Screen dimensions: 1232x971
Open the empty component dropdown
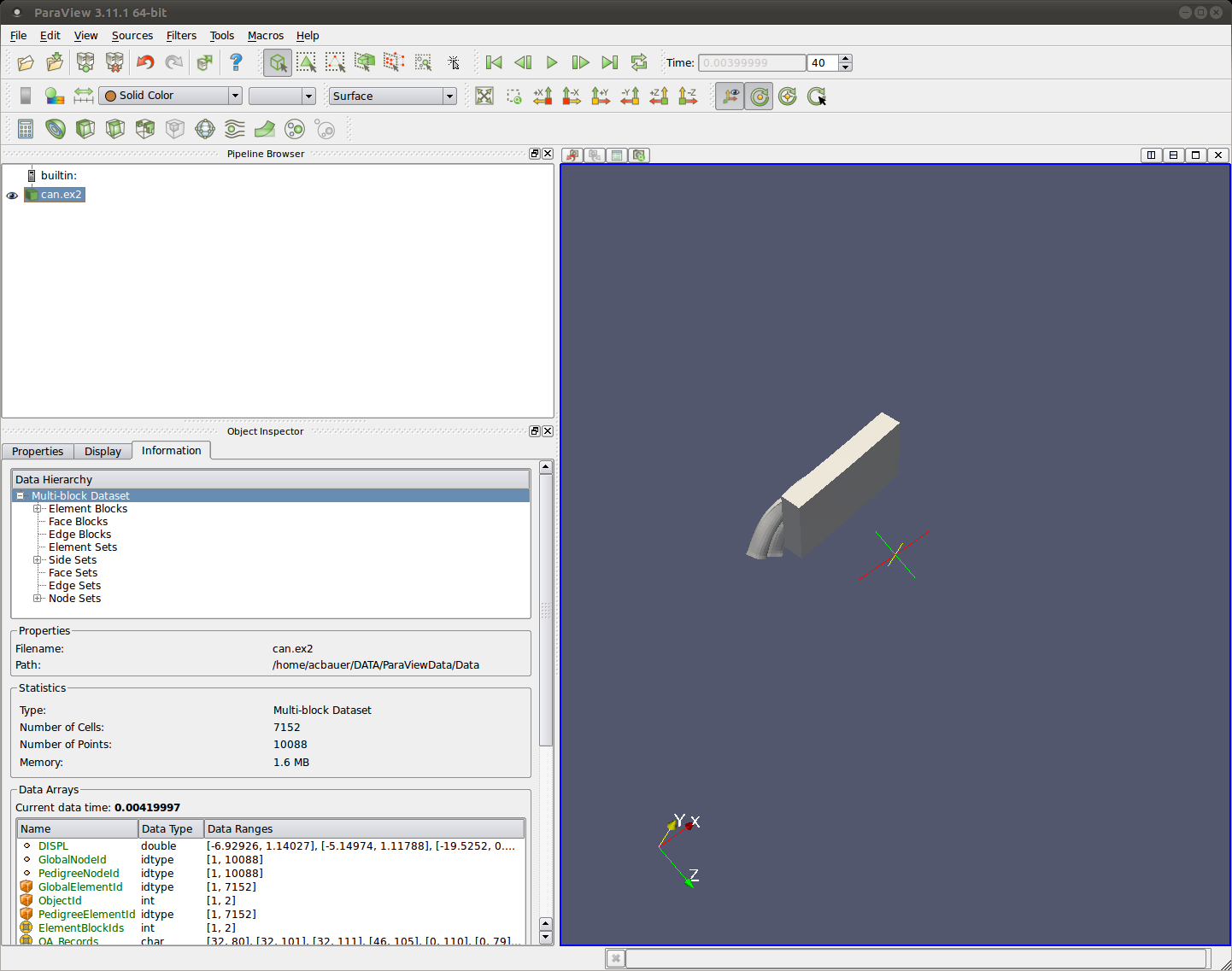tap(282, 96)
